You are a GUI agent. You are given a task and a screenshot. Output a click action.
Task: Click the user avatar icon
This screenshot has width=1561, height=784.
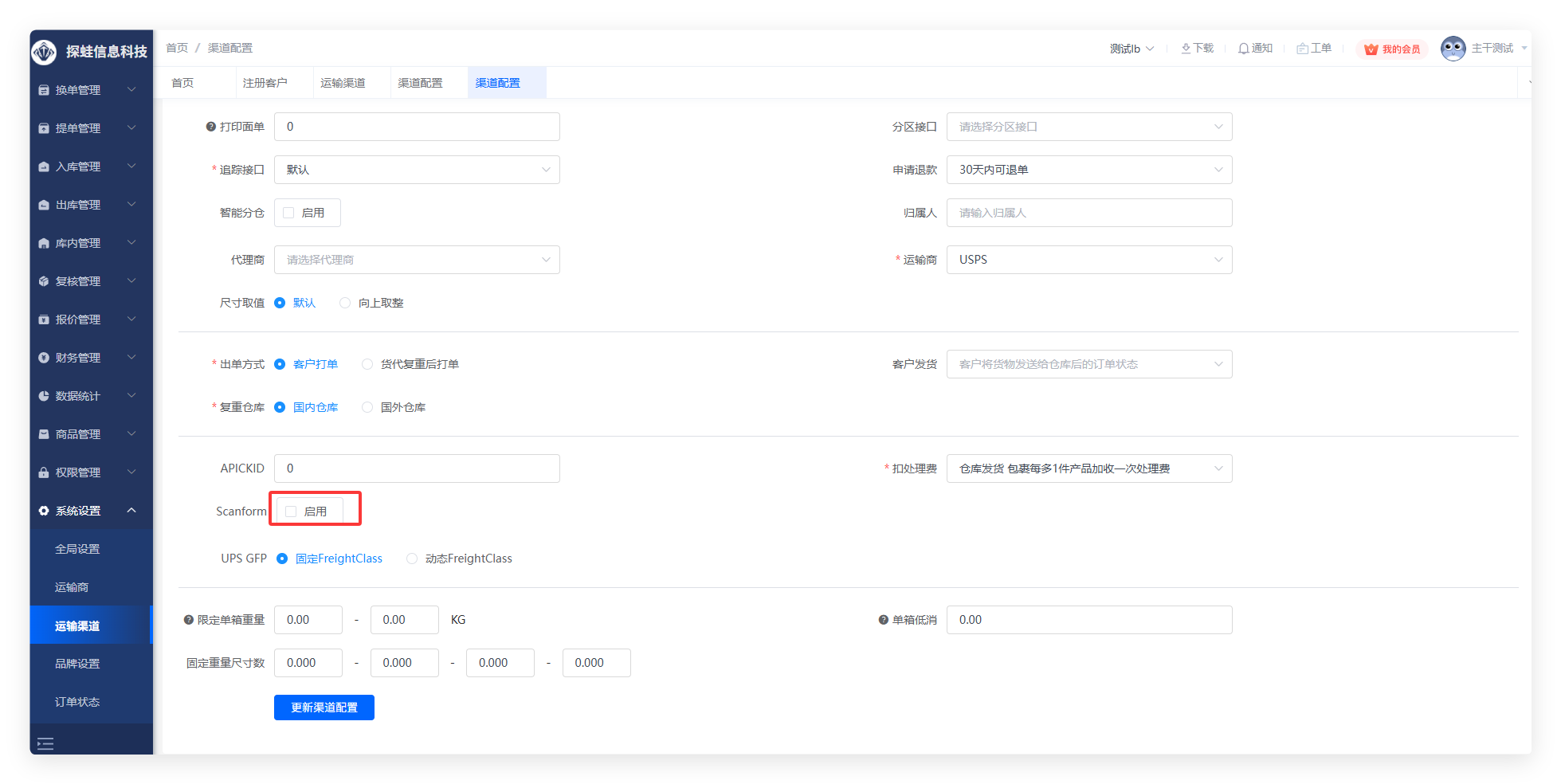(x=1453, y=49)
